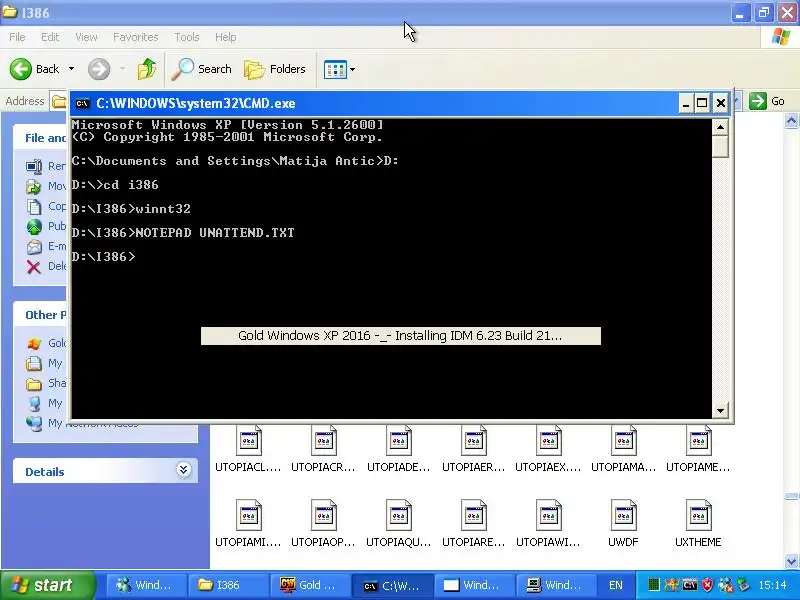This screenshot has width=800, height=600.
Task: Click the Up folder icon in Explorer
Action: pyautogui.click(x=147, y=69)
